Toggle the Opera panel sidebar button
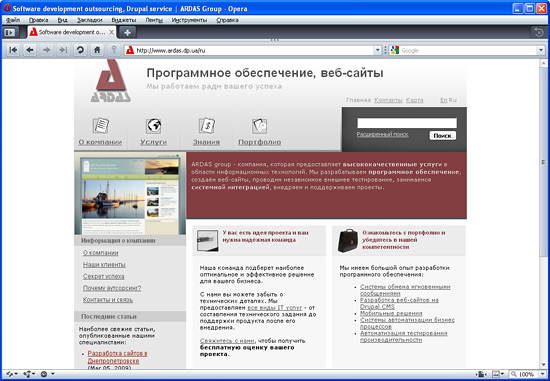Image resolution: width=550 pixels, height=381 pixels. [x=10, y=33]
